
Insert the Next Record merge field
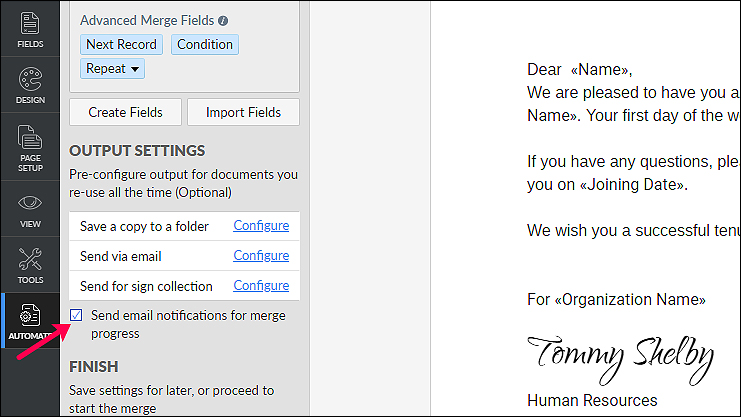121,44
